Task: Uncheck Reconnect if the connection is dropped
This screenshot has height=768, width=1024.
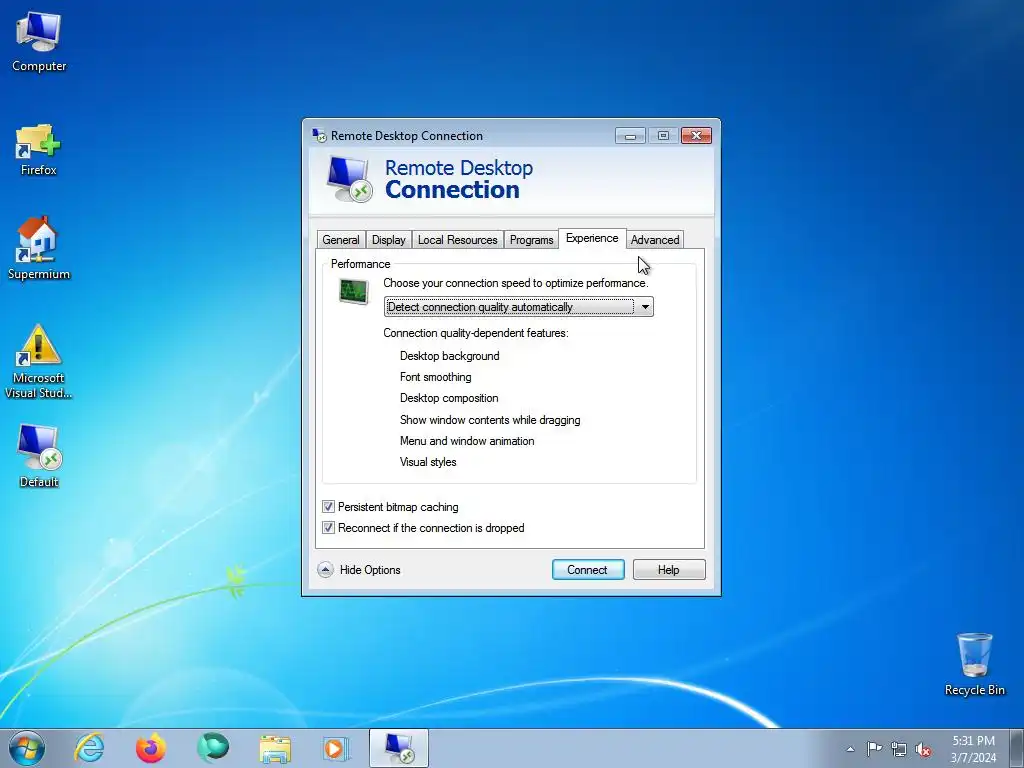Action: (328, 528)
